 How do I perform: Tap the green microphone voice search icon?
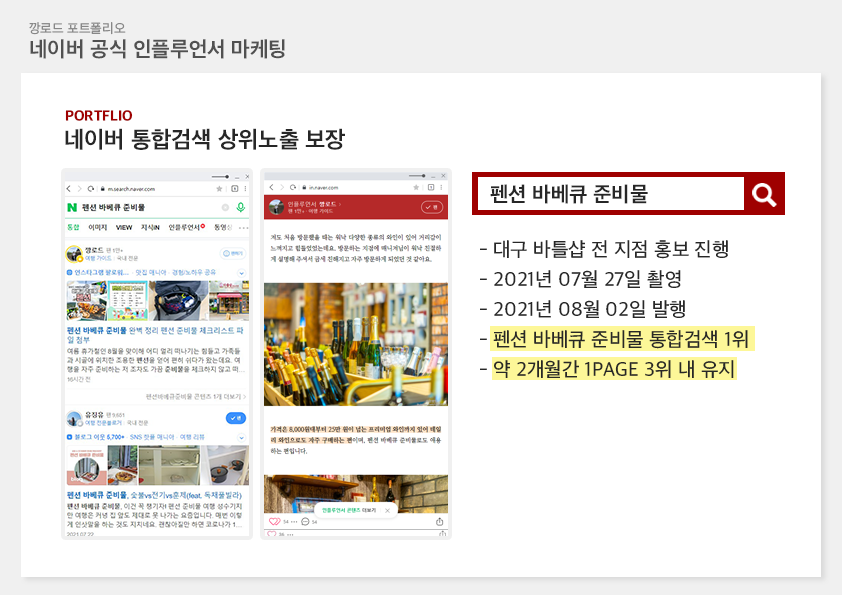coord(240,207)
